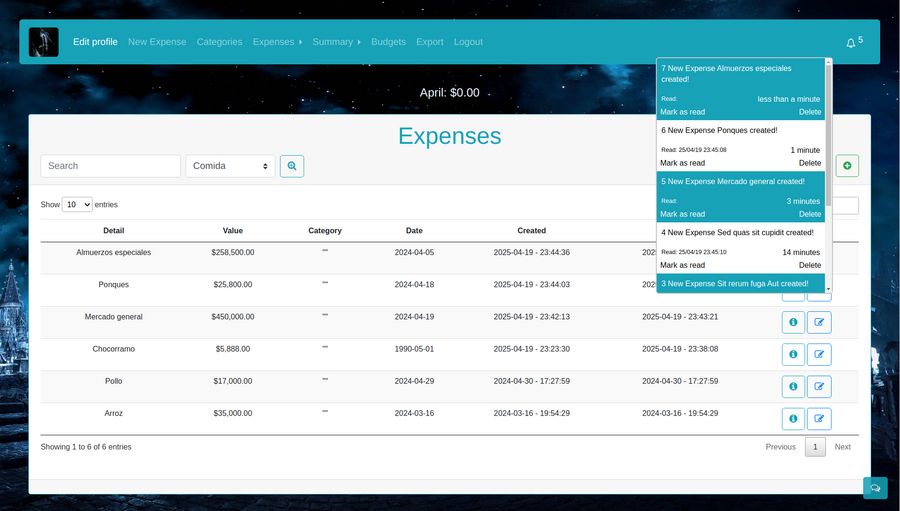
Task: Focus the Search text field
Action: (x=110, y=166)
